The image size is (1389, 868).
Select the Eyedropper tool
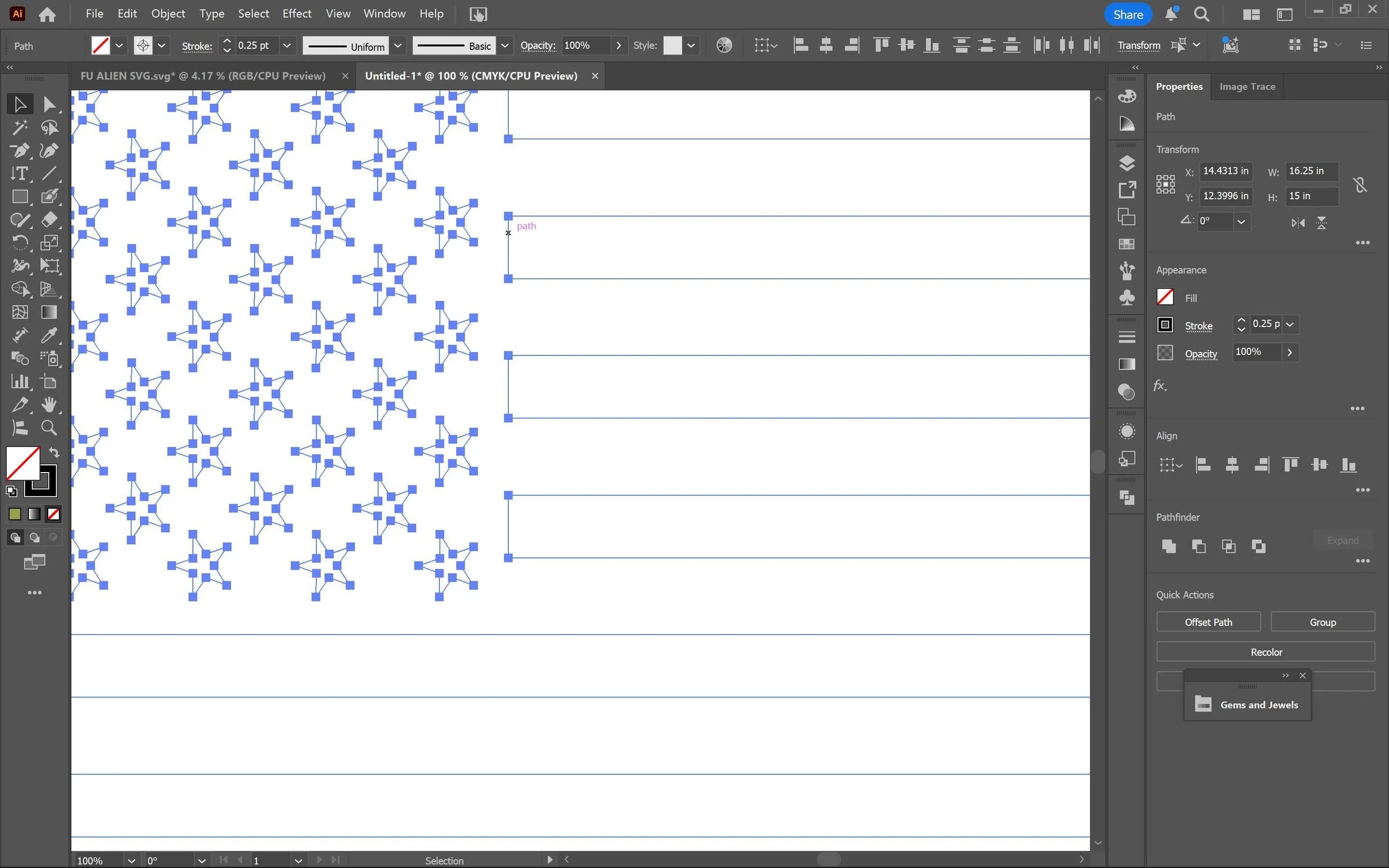49,335
